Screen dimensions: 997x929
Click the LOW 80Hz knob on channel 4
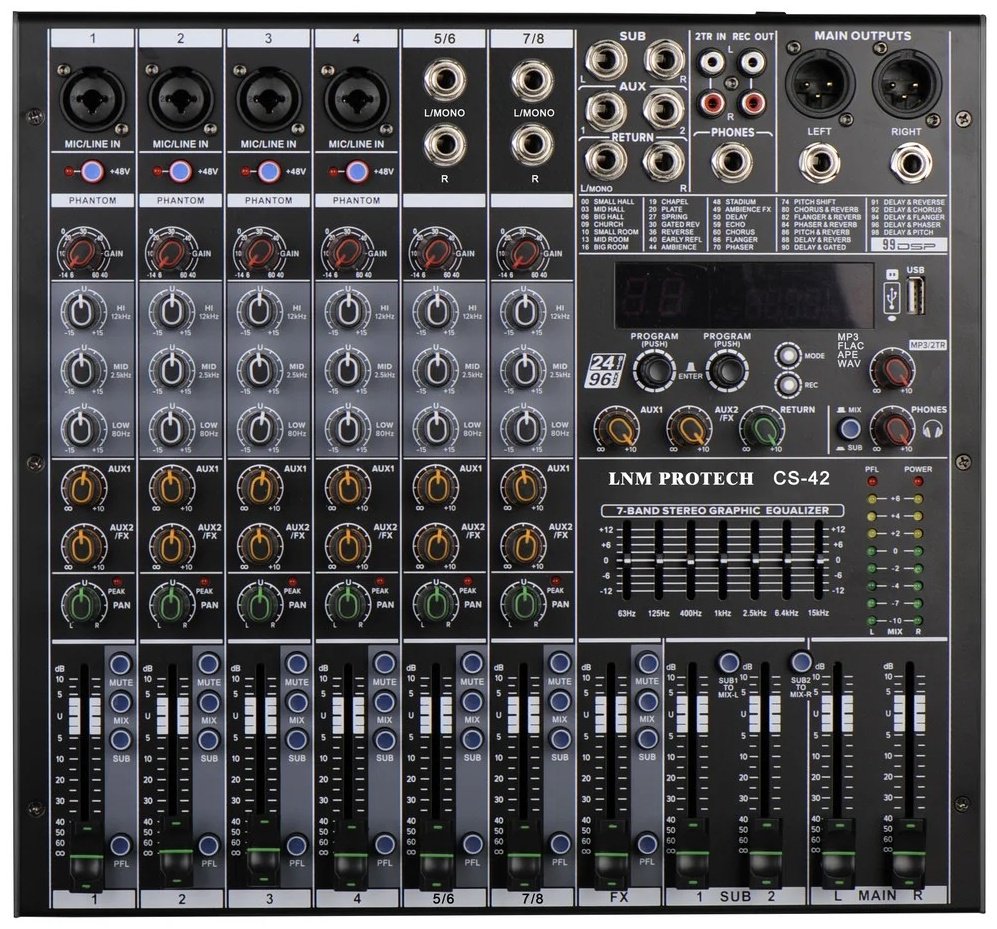point(347,429)
